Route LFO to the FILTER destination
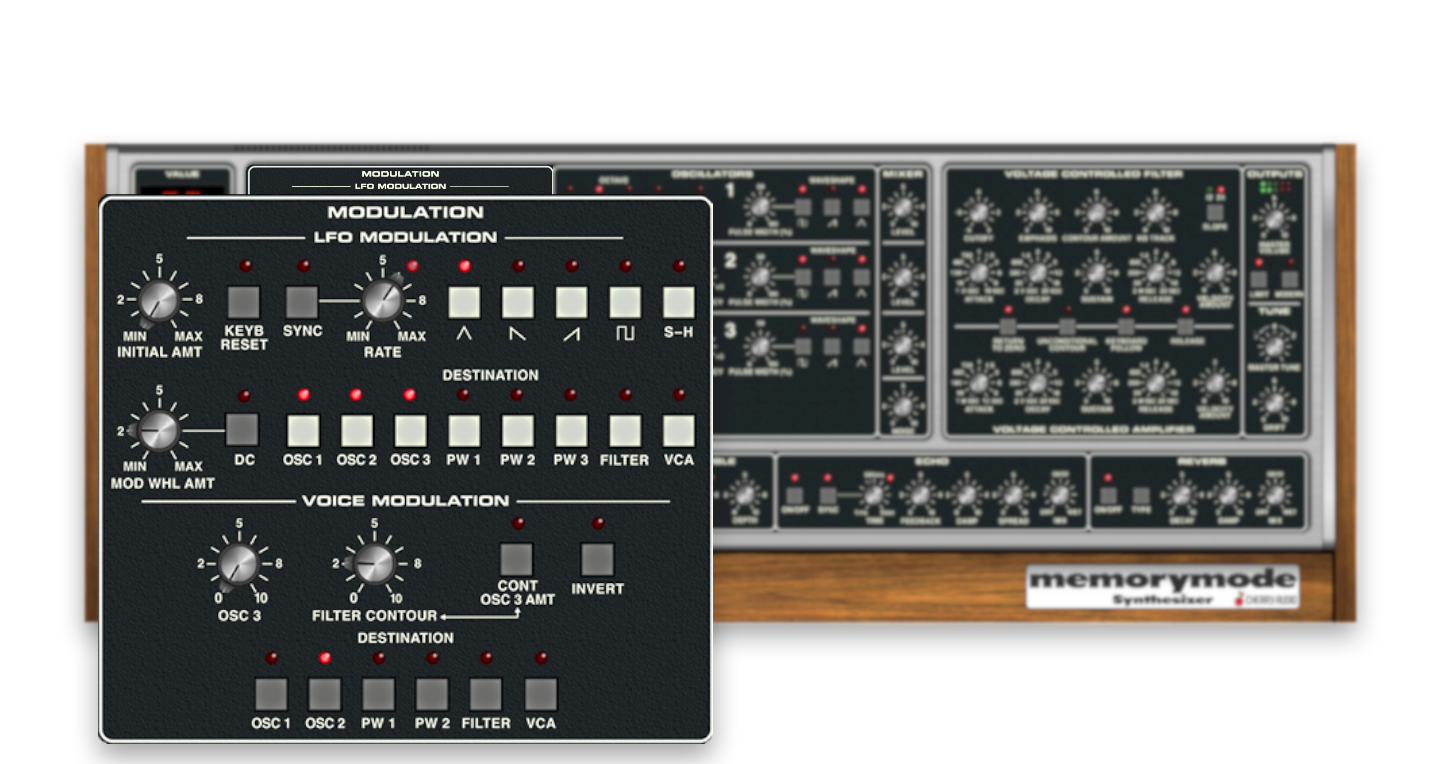Screen dimensions: 1440x764 click(x=625, y=430)
